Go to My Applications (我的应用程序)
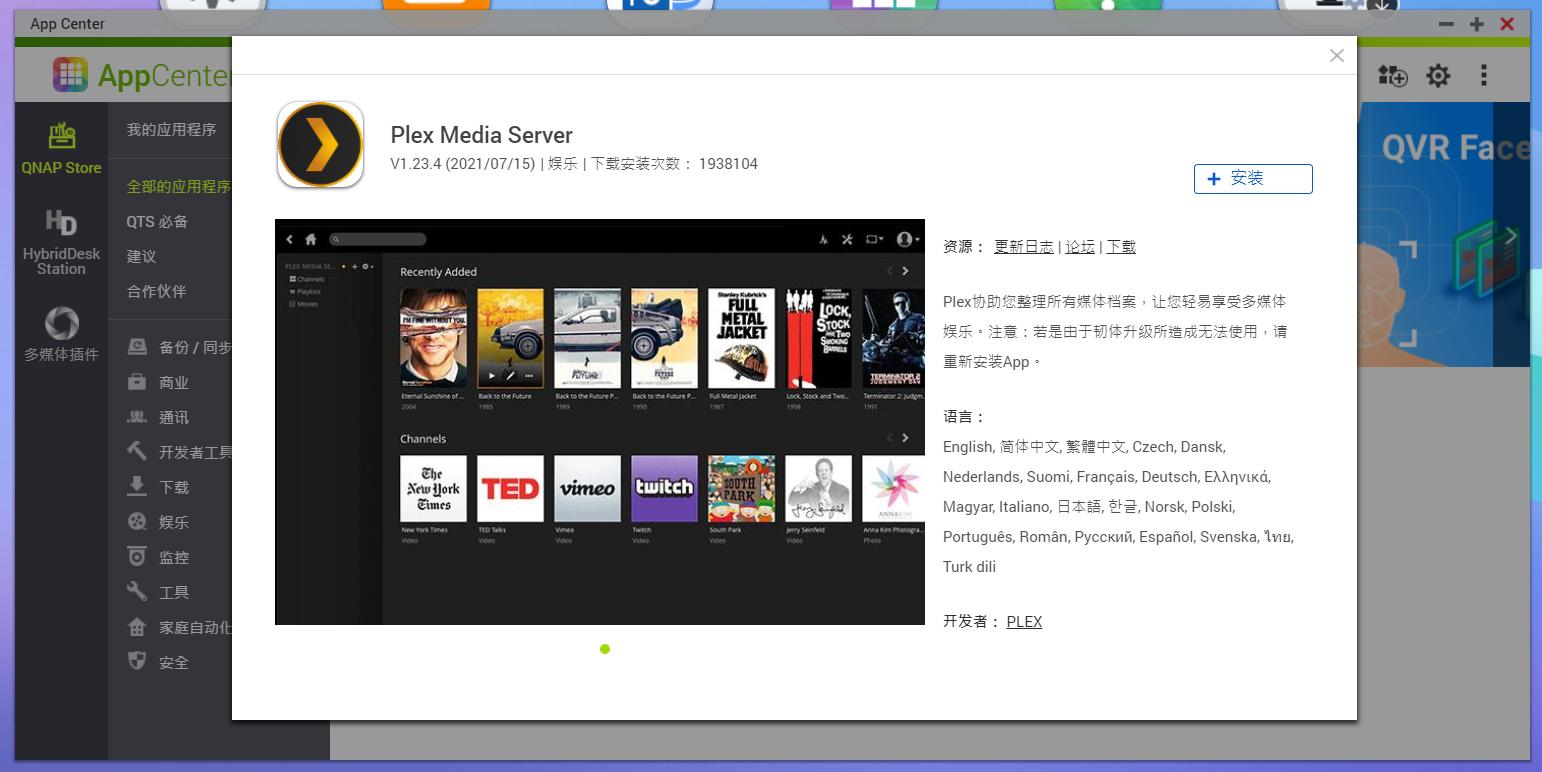1542x772 pixels. (171, 129)
